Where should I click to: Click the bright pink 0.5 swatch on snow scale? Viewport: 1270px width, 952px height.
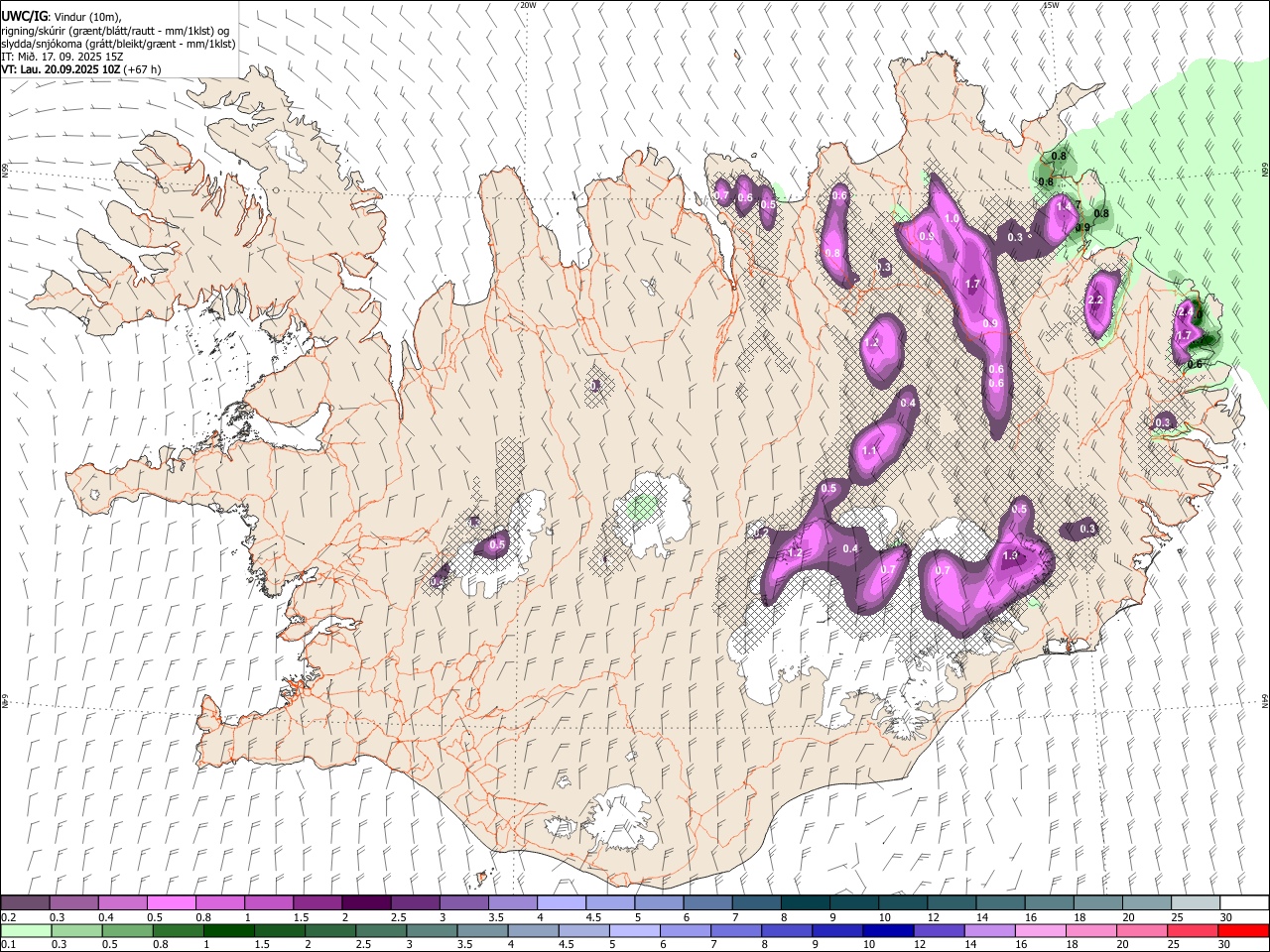coord(171,903)
